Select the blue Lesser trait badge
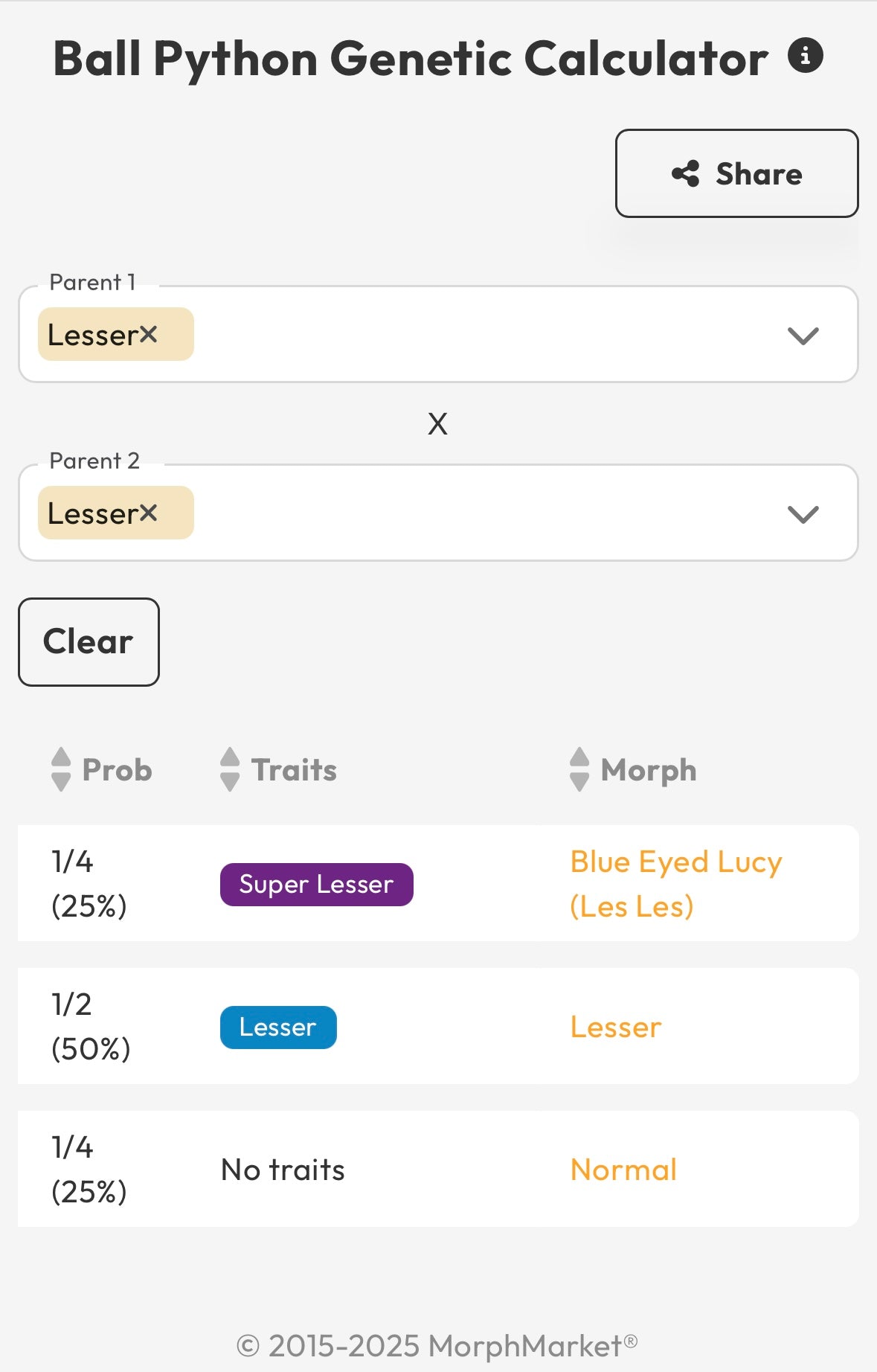 coord(278,1028)
